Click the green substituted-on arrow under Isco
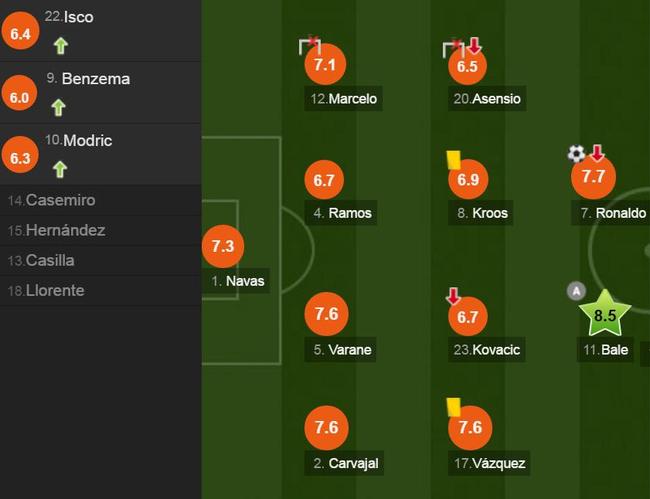Viewport: 650px width, 499px height. click(61, 46)
